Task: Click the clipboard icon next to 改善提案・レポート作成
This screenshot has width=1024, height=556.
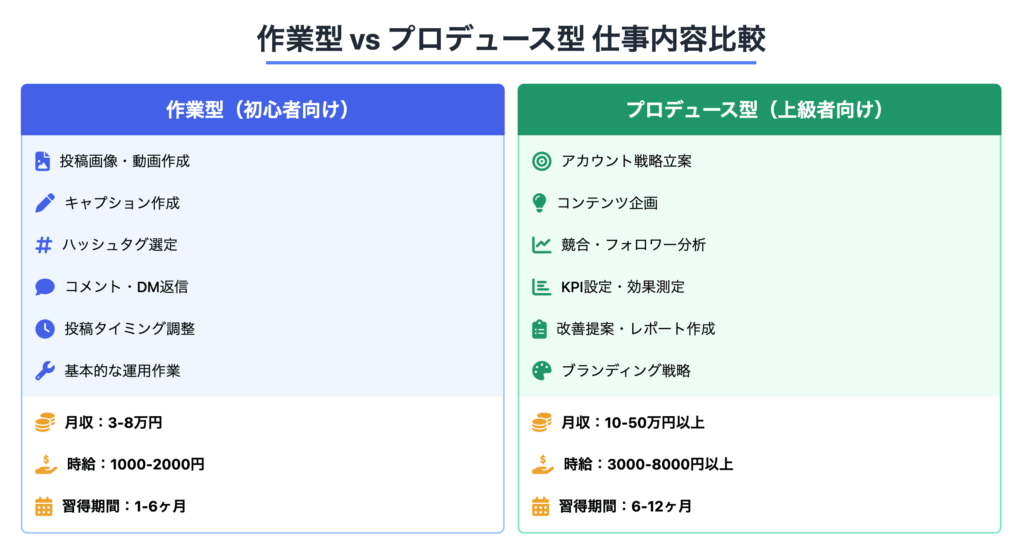Action: click(x=540, y=329)
